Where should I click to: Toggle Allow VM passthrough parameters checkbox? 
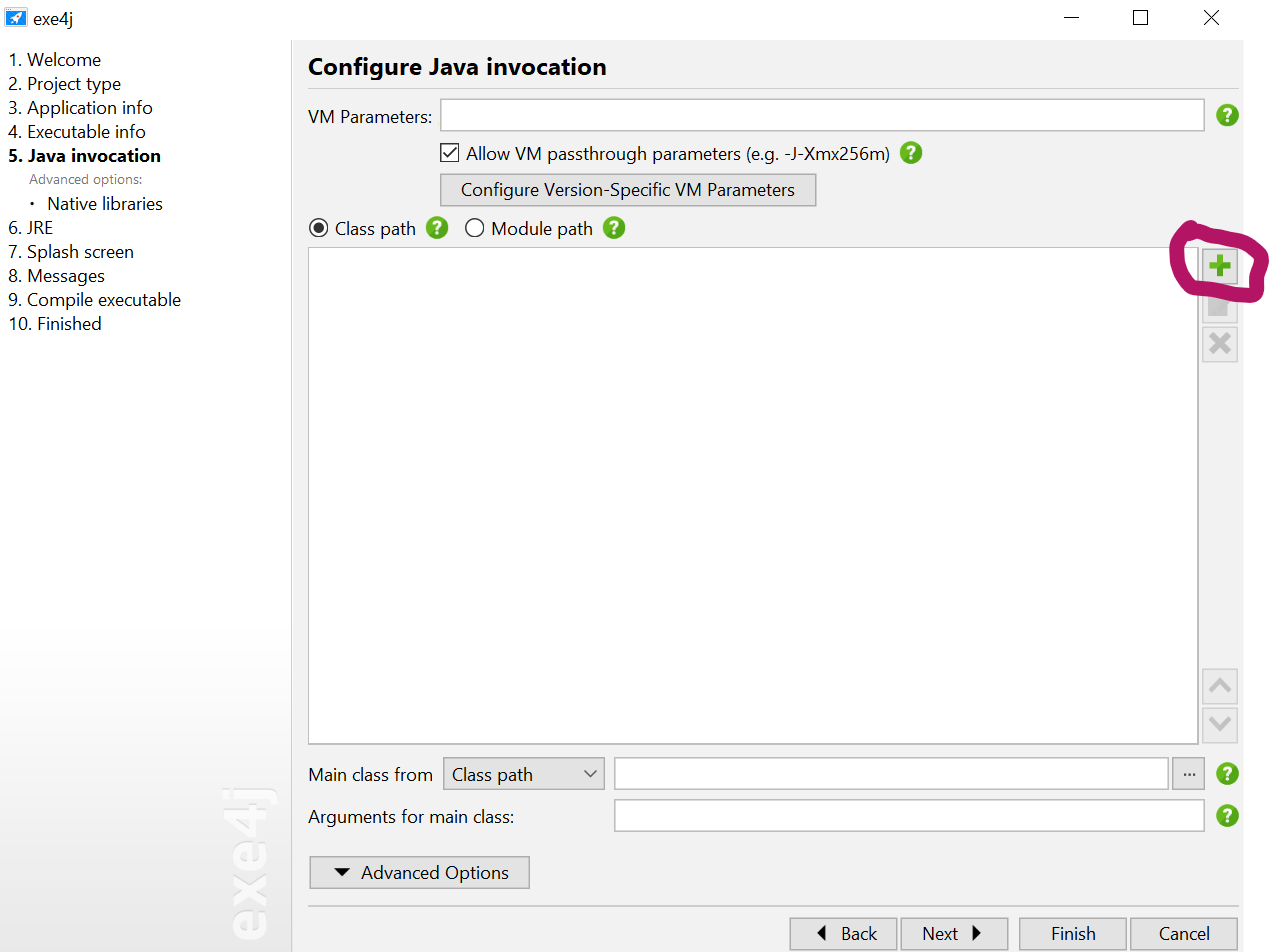pos(449,154)
